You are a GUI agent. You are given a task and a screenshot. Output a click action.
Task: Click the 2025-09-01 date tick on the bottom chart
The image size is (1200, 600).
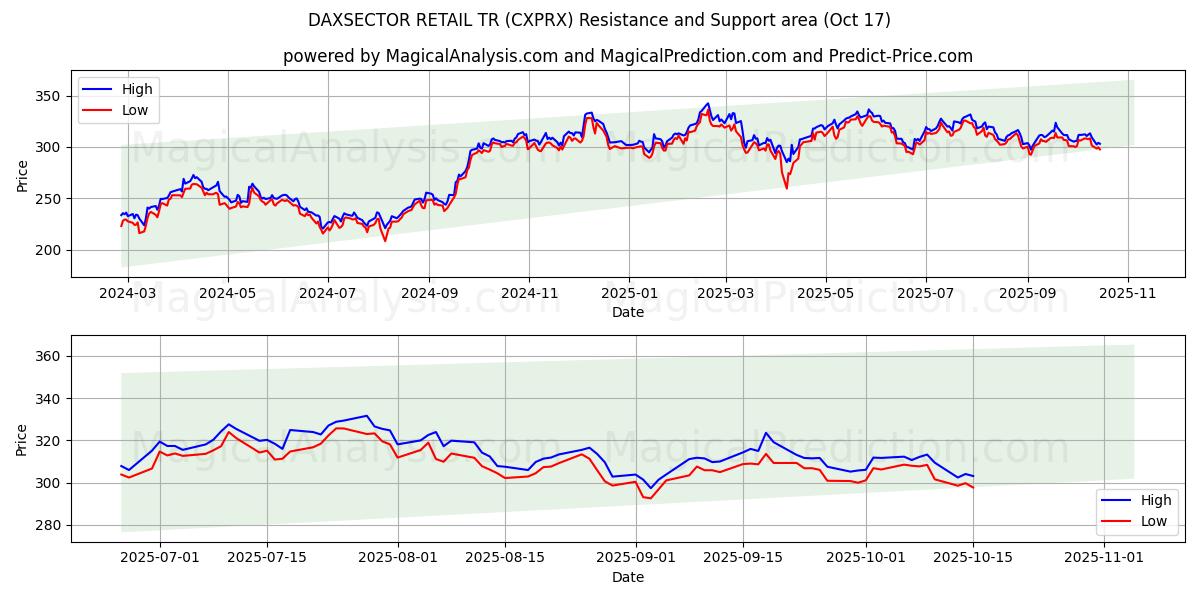[636, 559]
